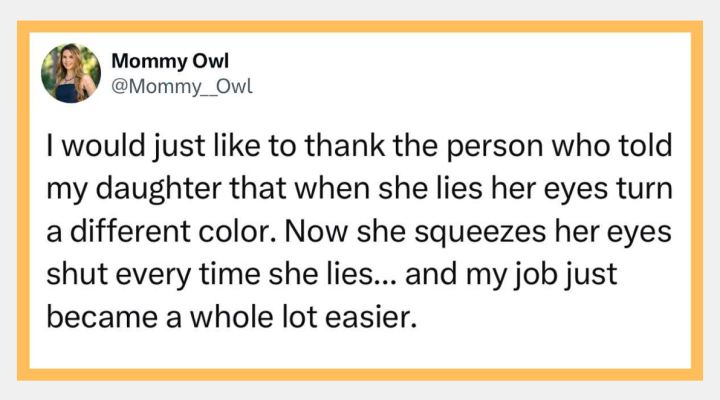
Task: Click the word "told" ending the first line
Action: [x=644, y=146]
